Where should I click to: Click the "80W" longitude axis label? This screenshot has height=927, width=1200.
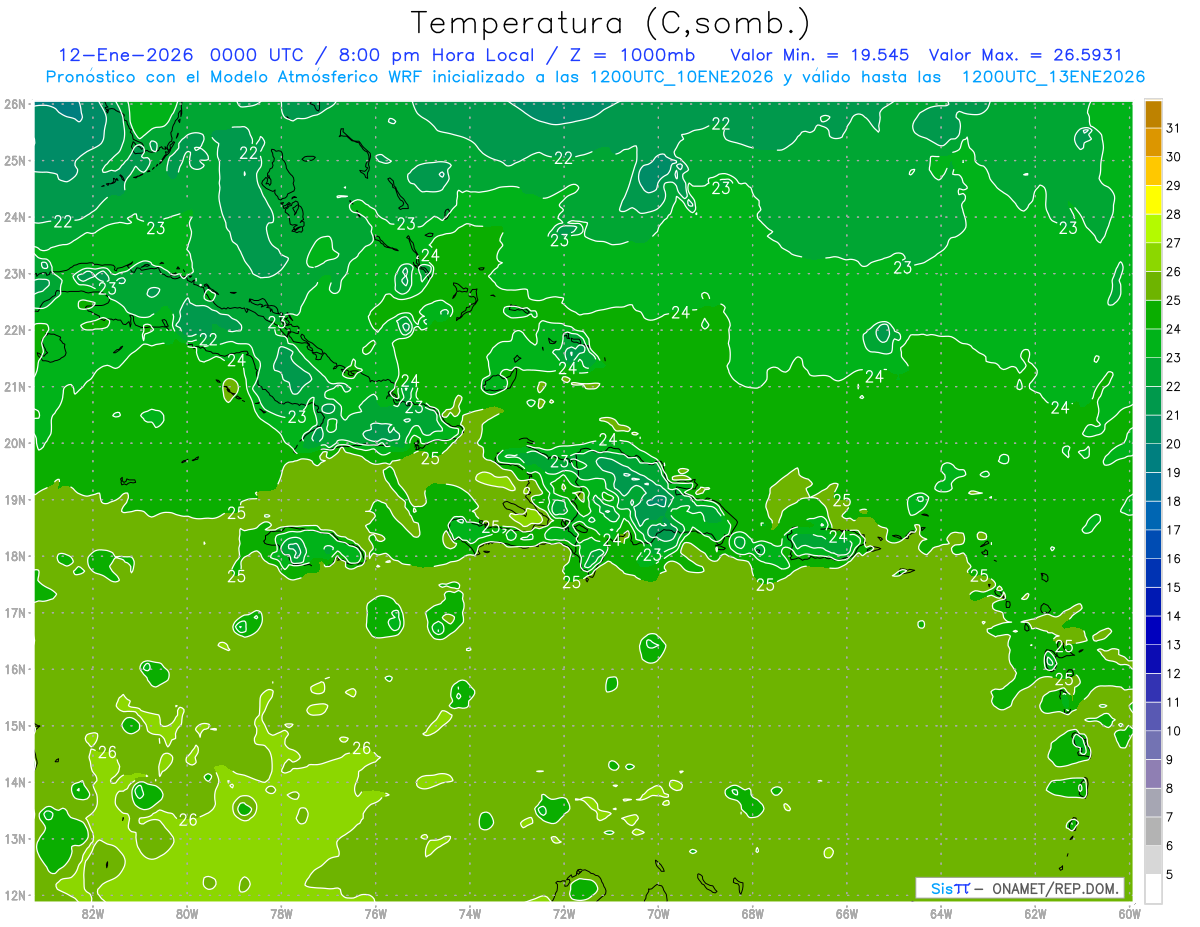coord(186,913)
